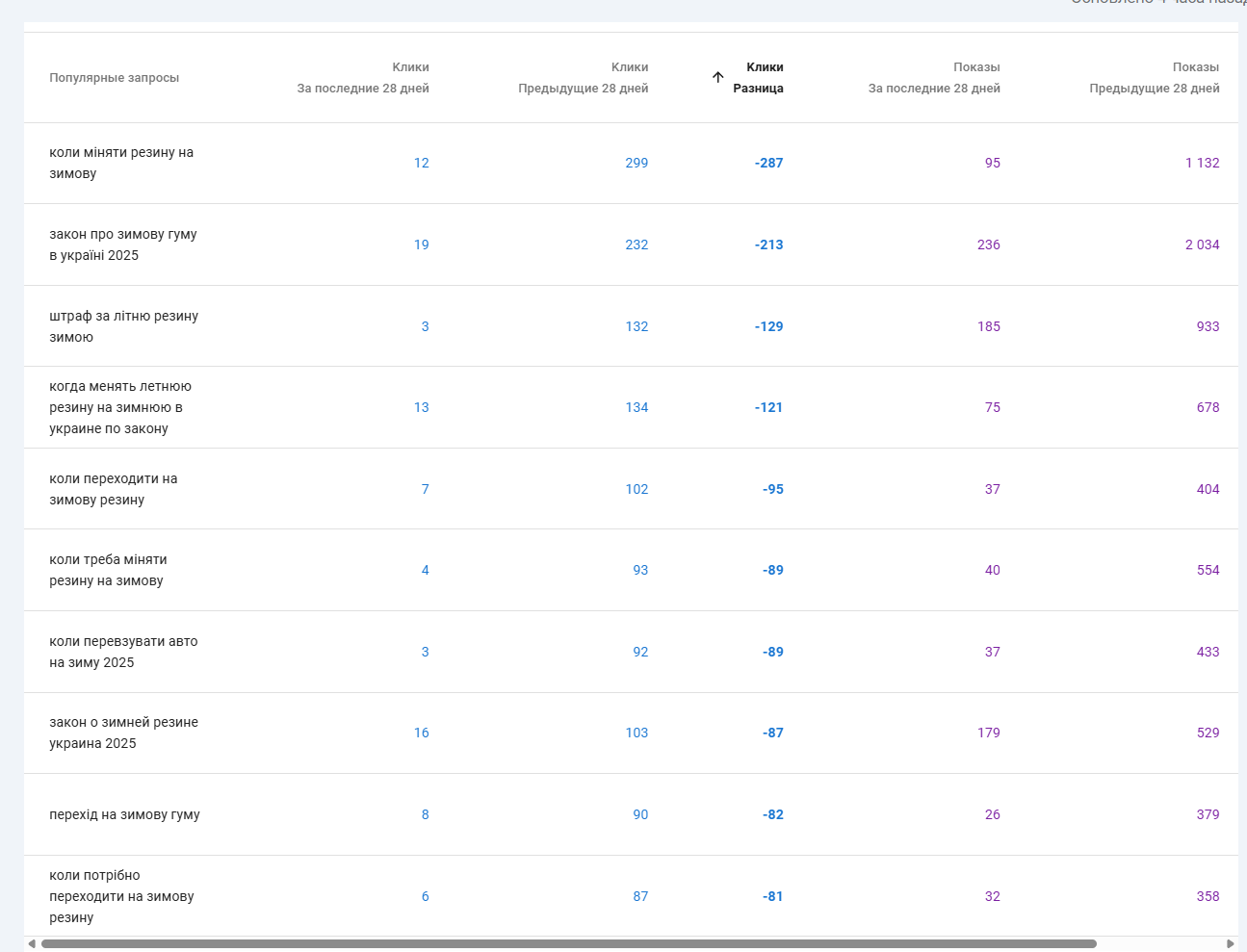
Task: Click query 'коли треба міняти резину на зимову'
Action: coord(108,570)
